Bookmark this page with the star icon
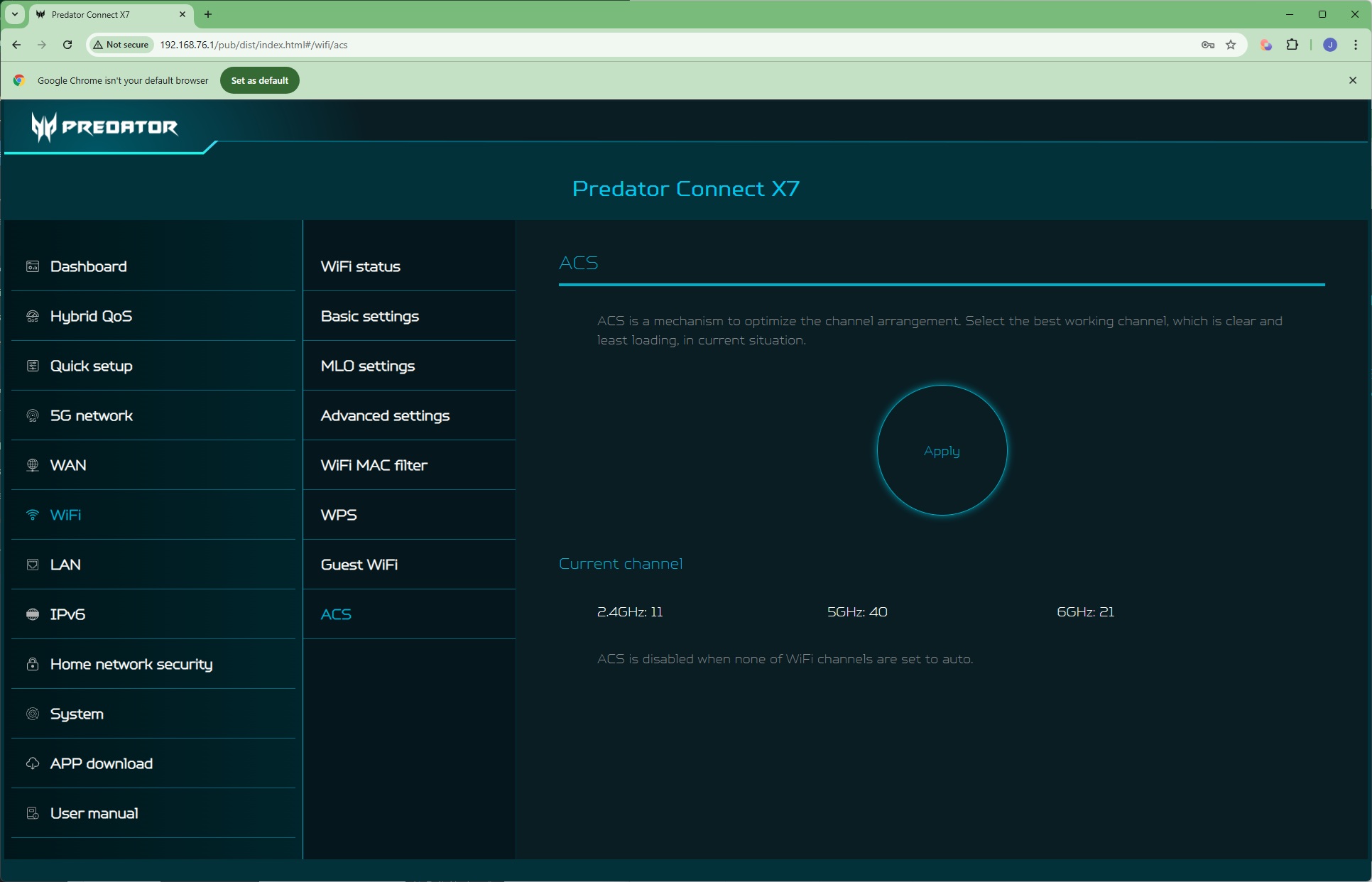The width and height of the screenshot is (1372, 882). click(x=1231, y=45)
